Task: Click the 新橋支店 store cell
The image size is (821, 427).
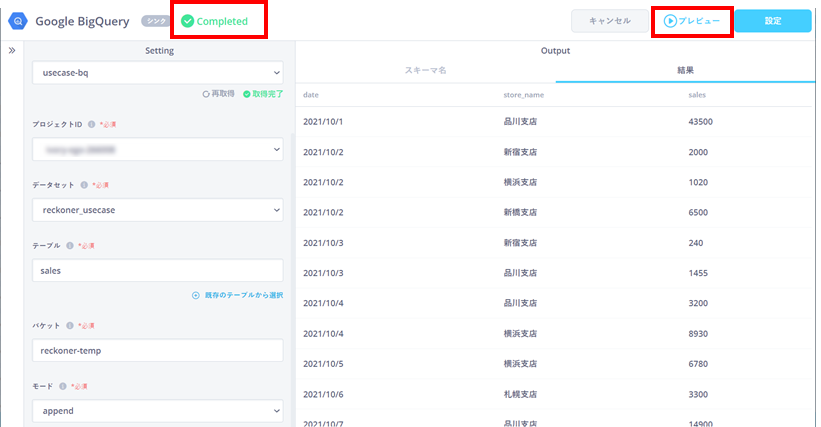Action: pyautogui.click(x=520, y=212)
